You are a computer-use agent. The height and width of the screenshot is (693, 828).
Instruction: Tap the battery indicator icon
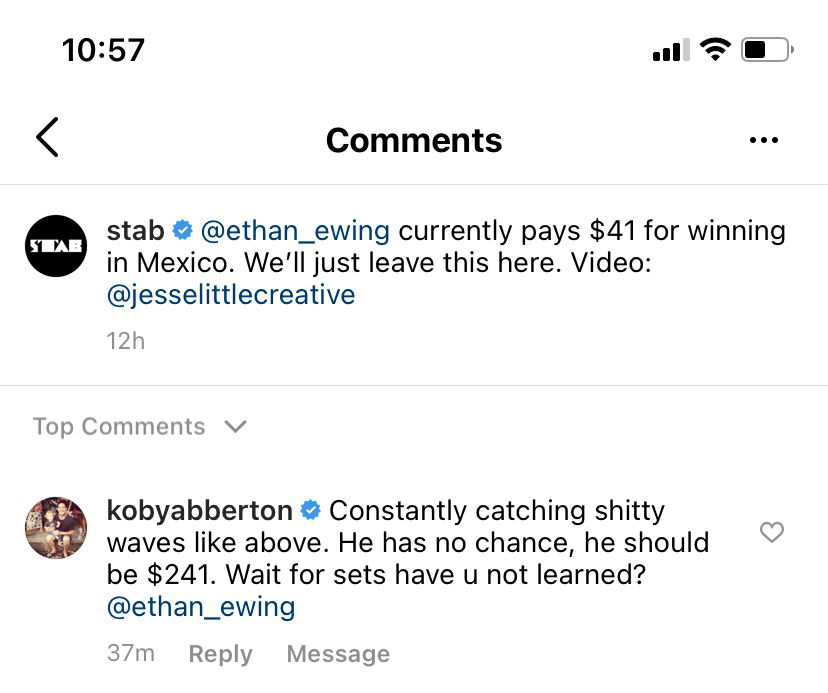coord(767,49)
